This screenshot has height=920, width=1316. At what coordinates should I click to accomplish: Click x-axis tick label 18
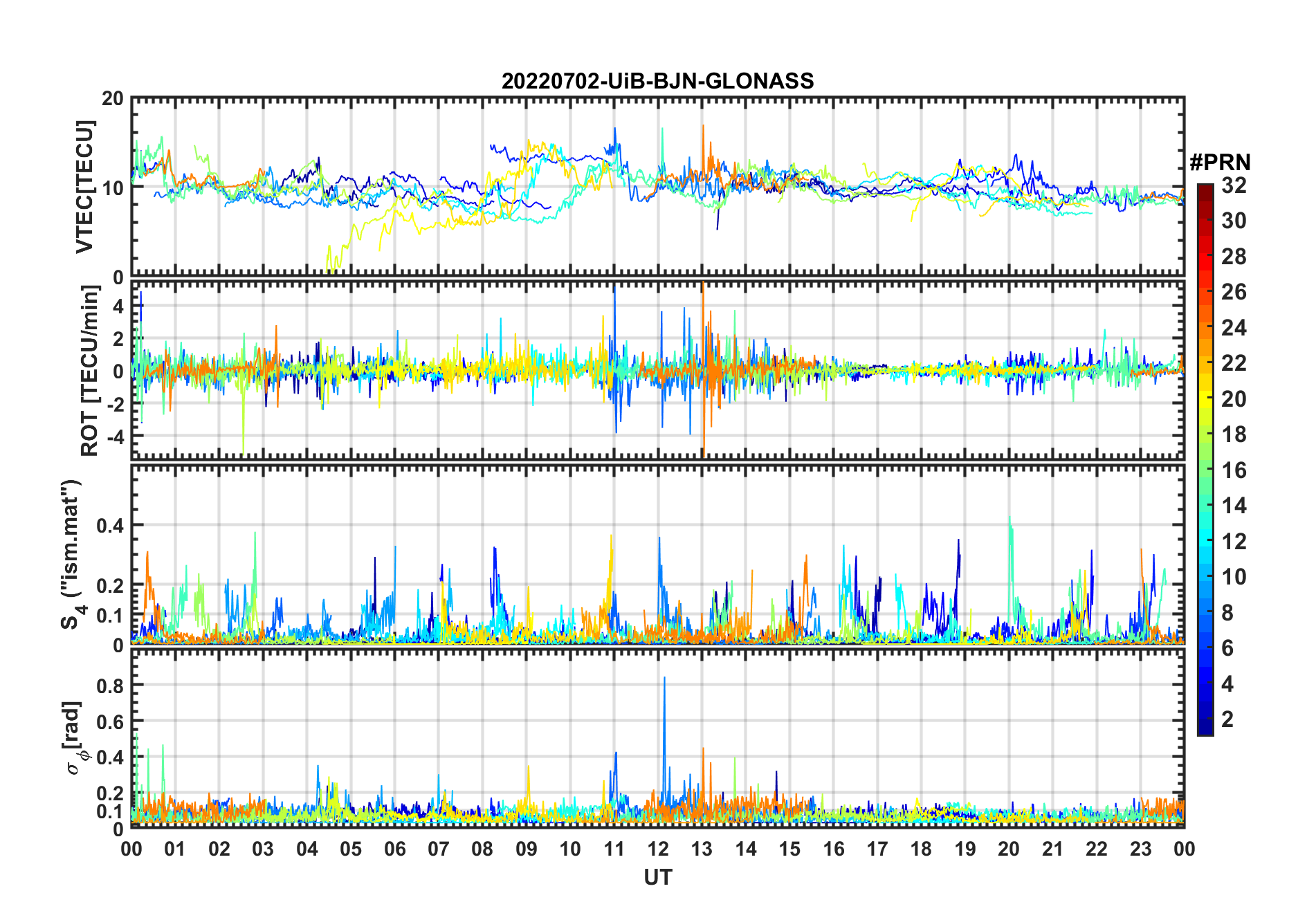coord(921,849)
